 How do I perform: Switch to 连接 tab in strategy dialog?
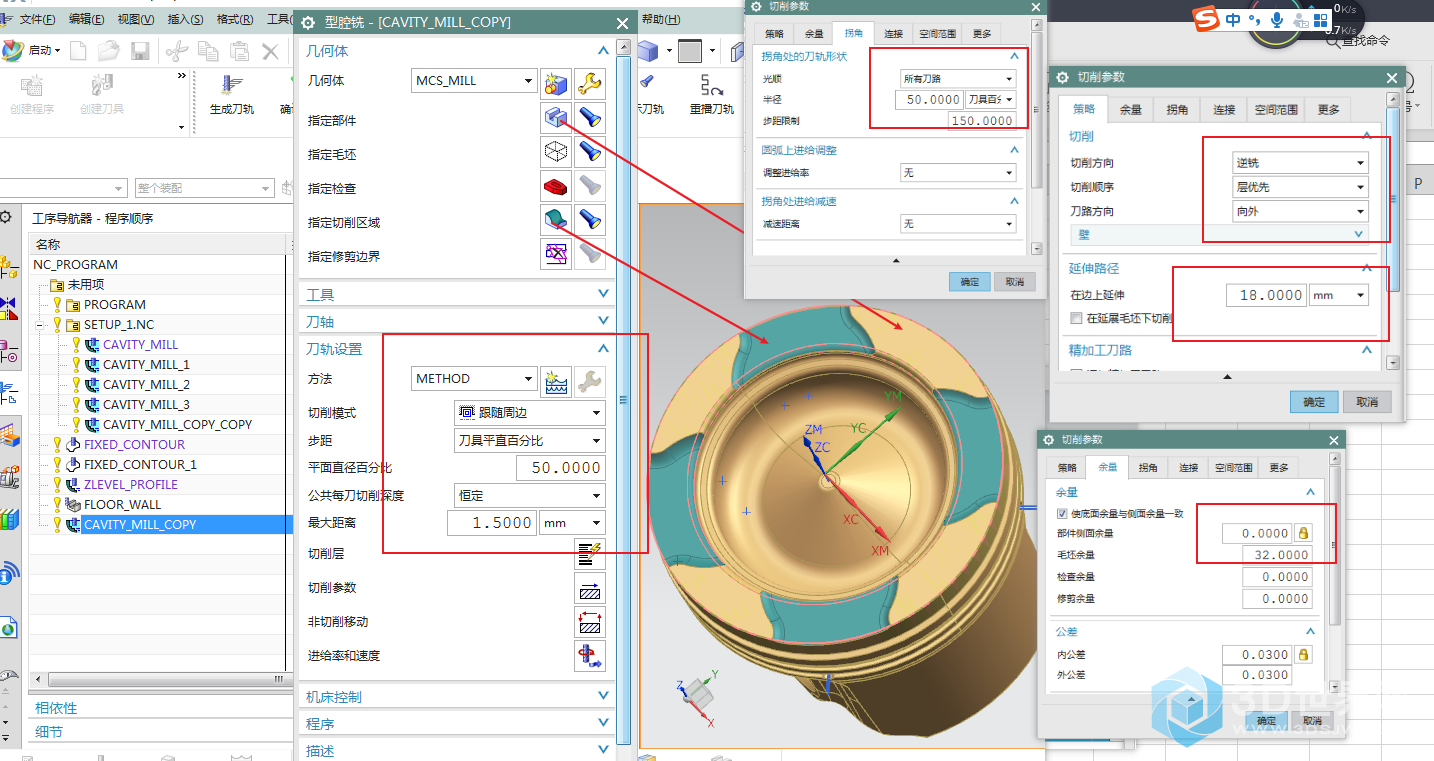pos(1224,110)
